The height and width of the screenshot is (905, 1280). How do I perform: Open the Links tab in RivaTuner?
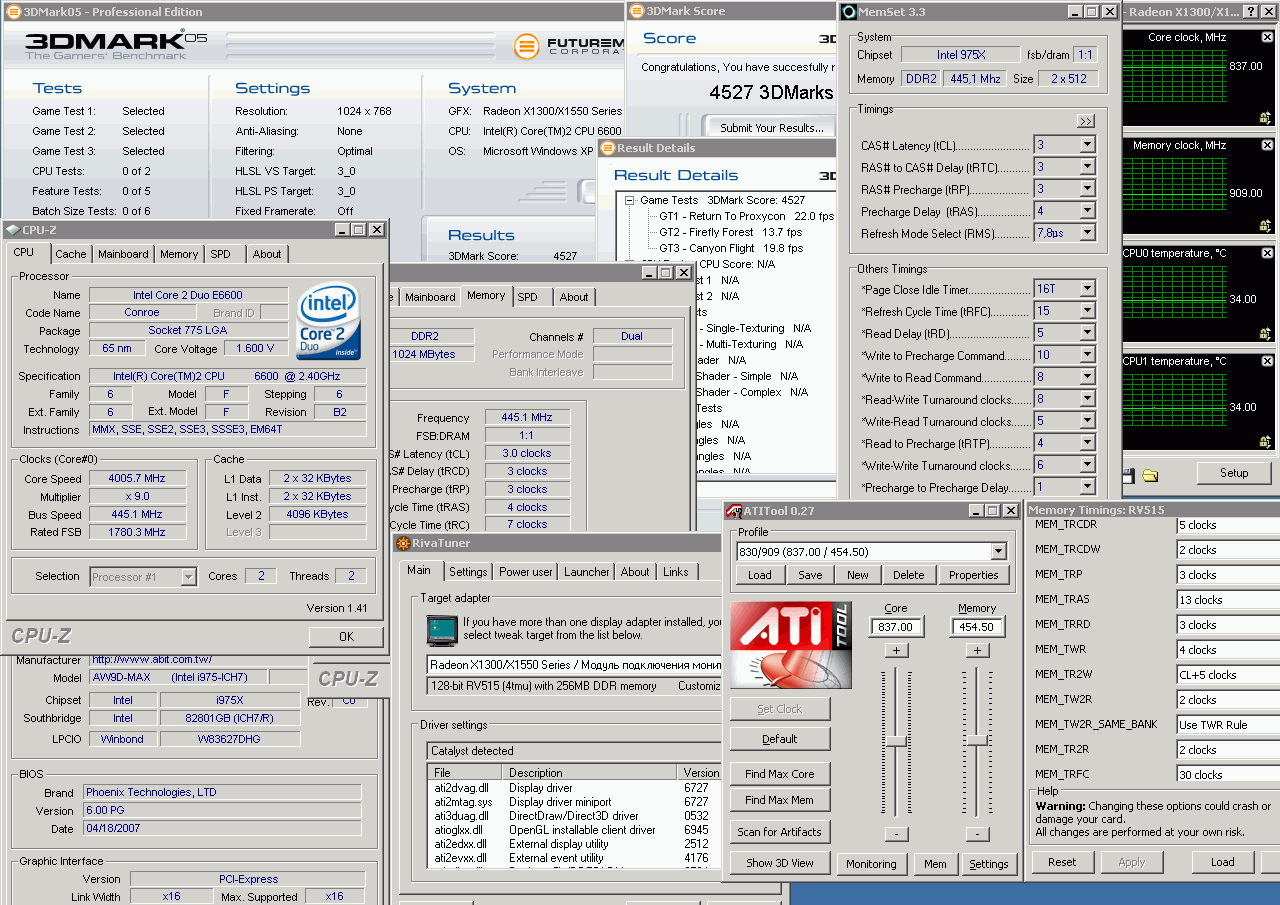click(676, 572)
